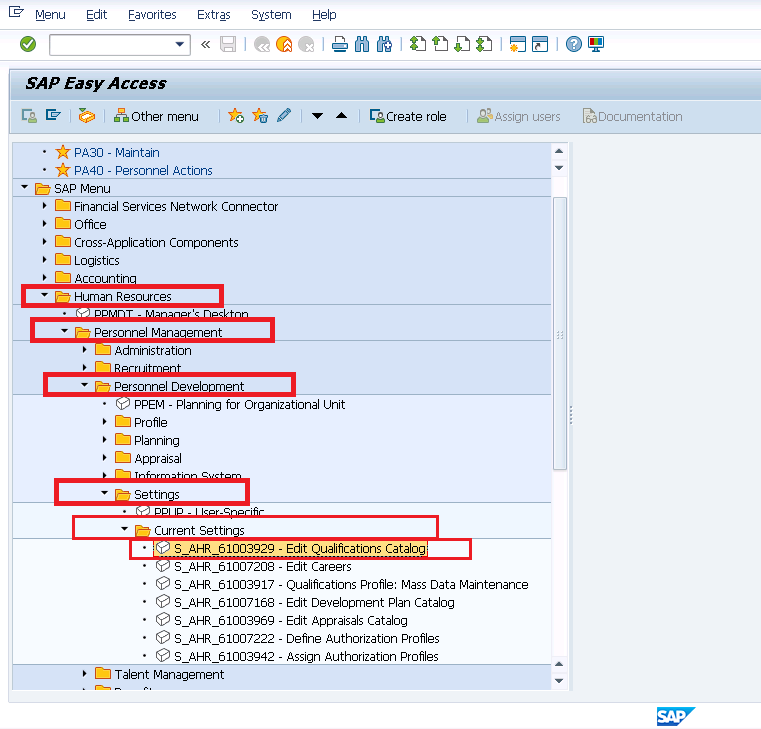761x729 pixels.
Task: Click the Create New Session icon
Action: tap(517, 44)
